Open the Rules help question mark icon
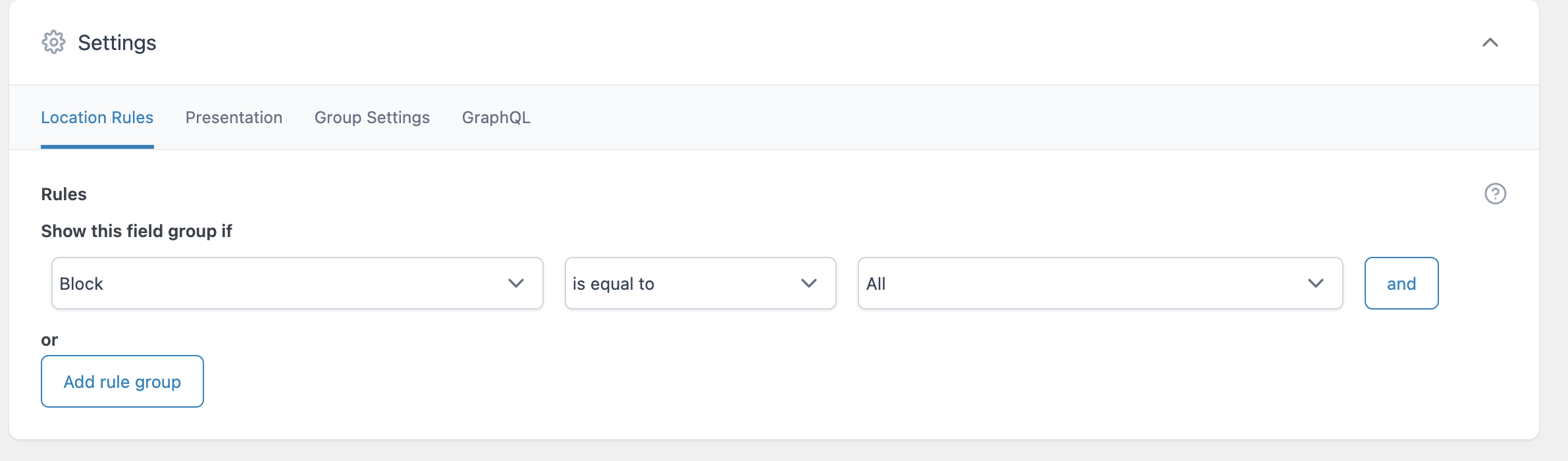The image size is (1568, 461). tap(1495, 194)
